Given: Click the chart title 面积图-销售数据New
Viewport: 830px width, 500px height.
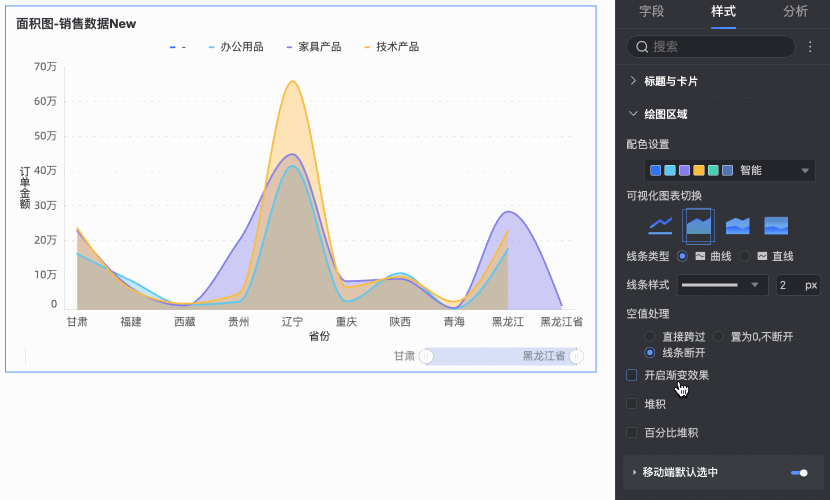Looking at the screenshot, I should (76, 24).
